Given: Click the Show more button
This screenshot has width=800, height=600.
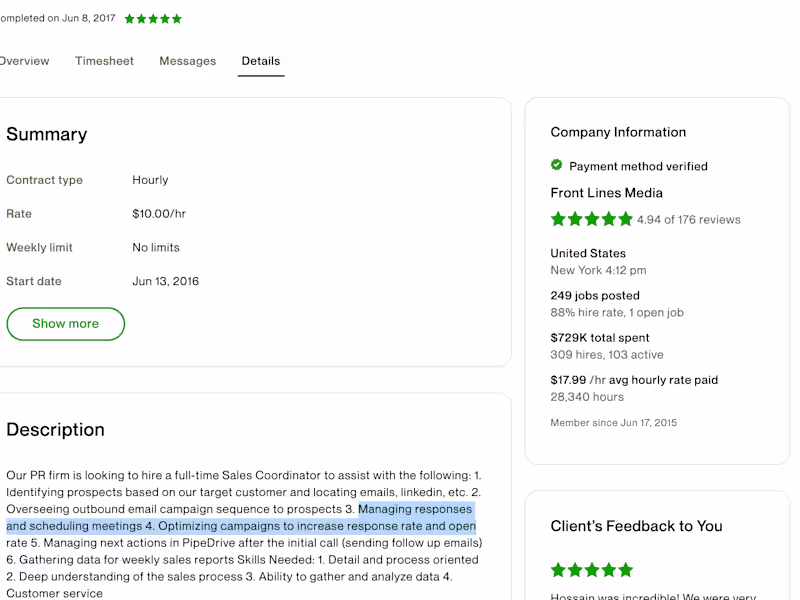Looking at the screenshot, I should 65,324.
